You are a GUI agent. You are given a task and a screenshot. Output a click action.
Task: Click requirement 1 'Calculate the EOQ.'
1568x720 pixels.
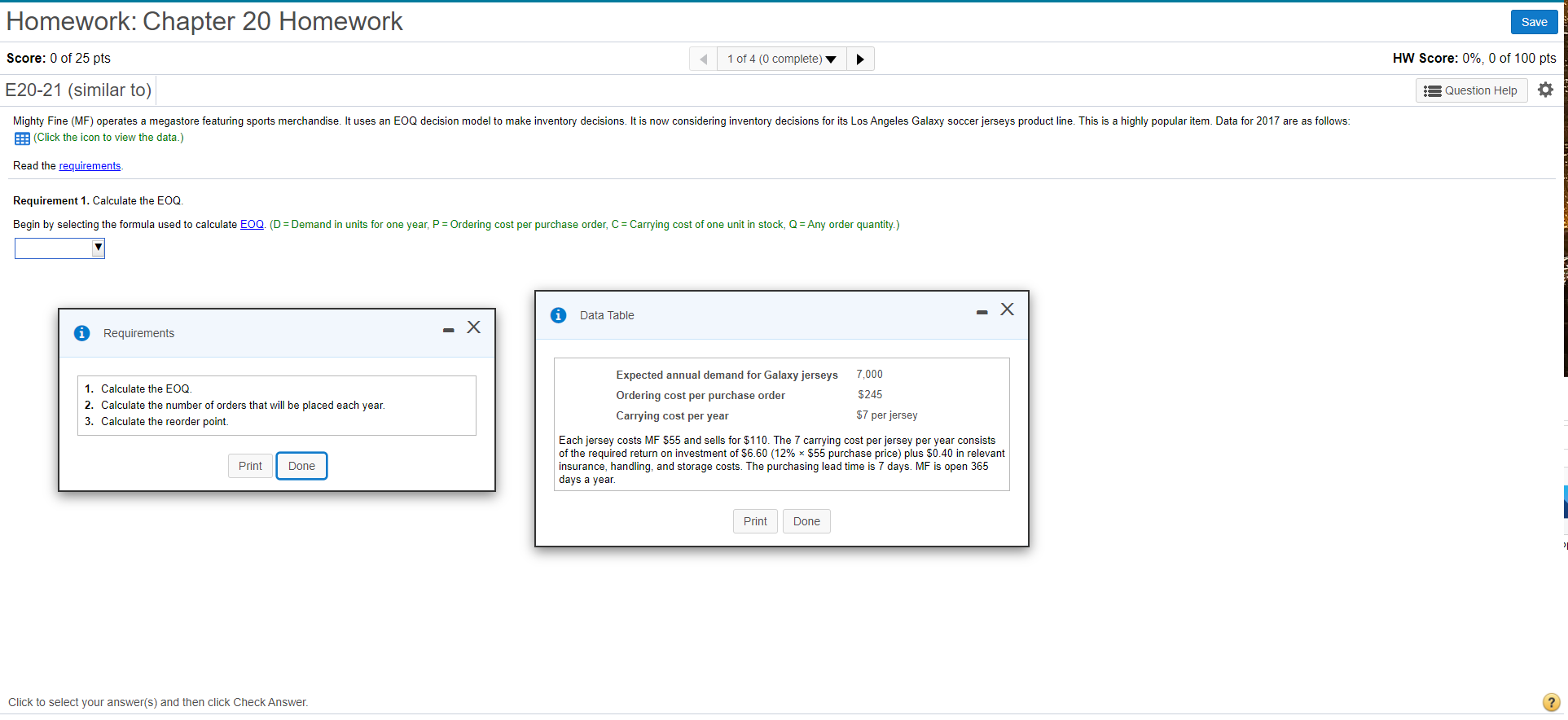point(146,389)
